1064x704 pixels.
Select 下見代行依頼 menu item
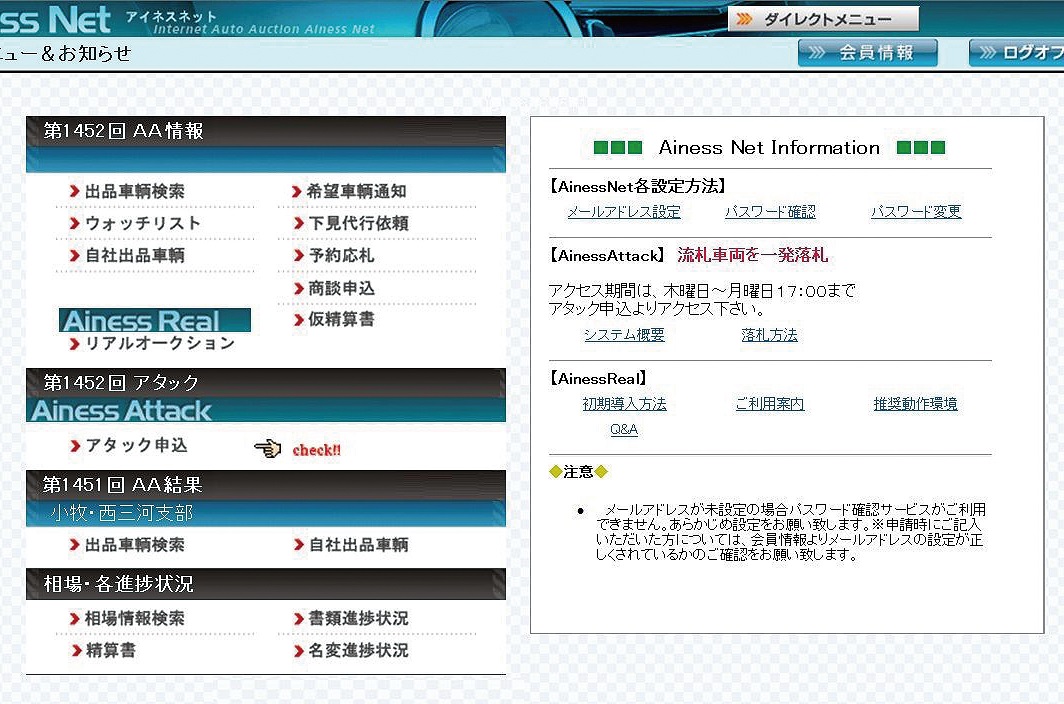coord(351,223)
